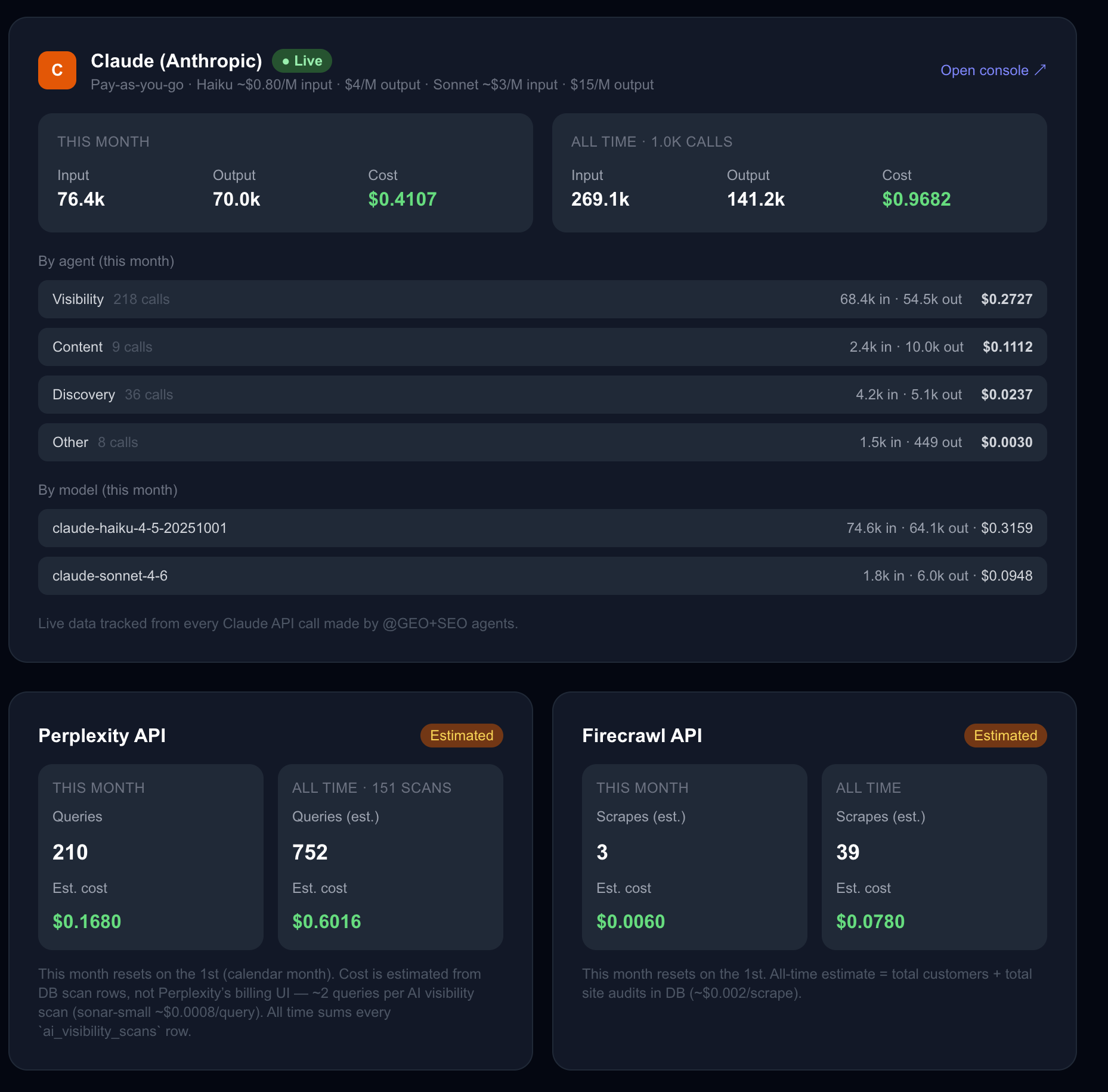Select the "Claude (Anthropic)" heading
1108x1092 pixels.
pos(177,61)
